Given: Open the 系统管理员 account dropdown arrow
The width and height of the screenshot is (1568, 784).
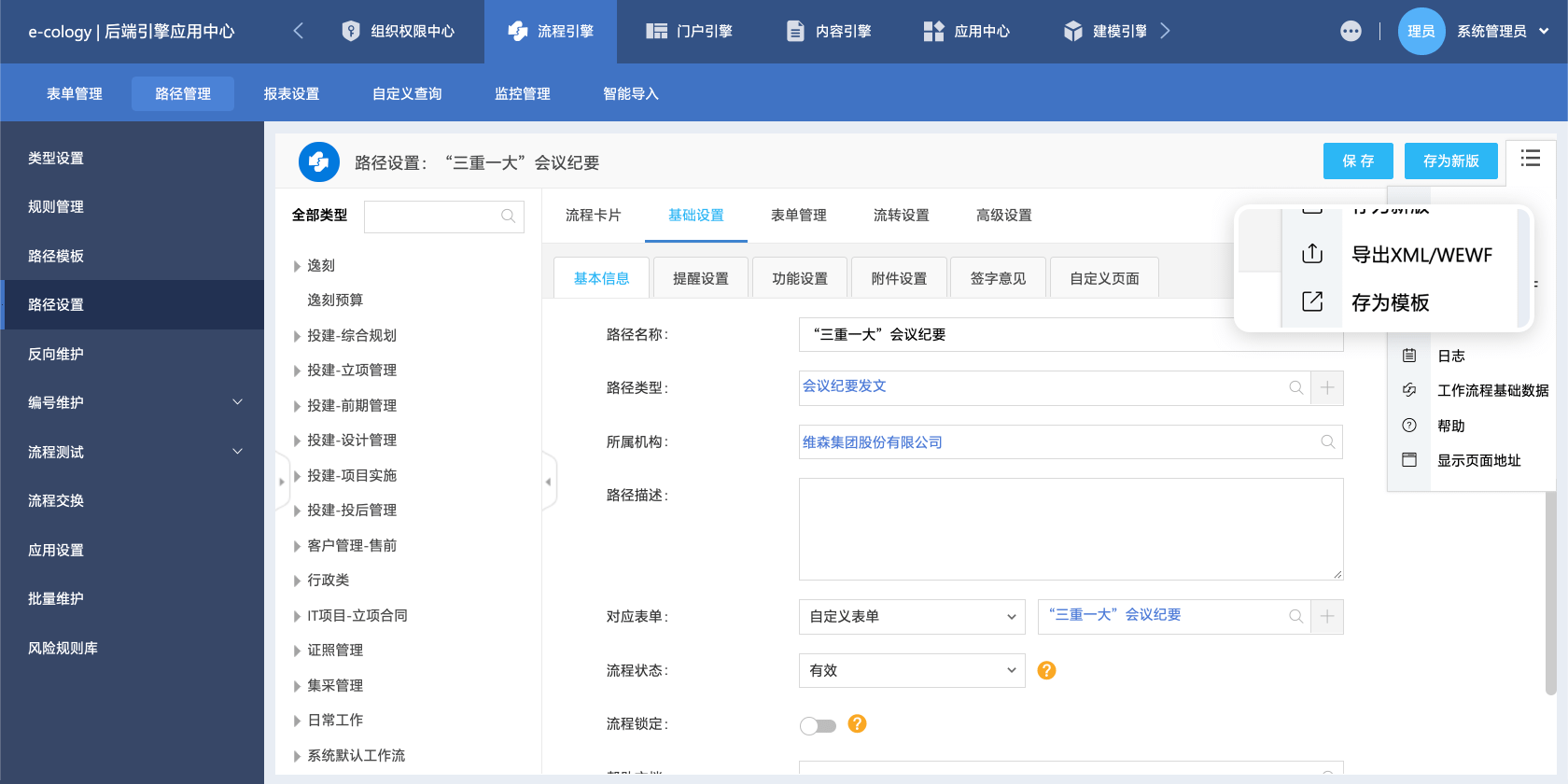Looking at the screenshot, I should point(1544,31).
